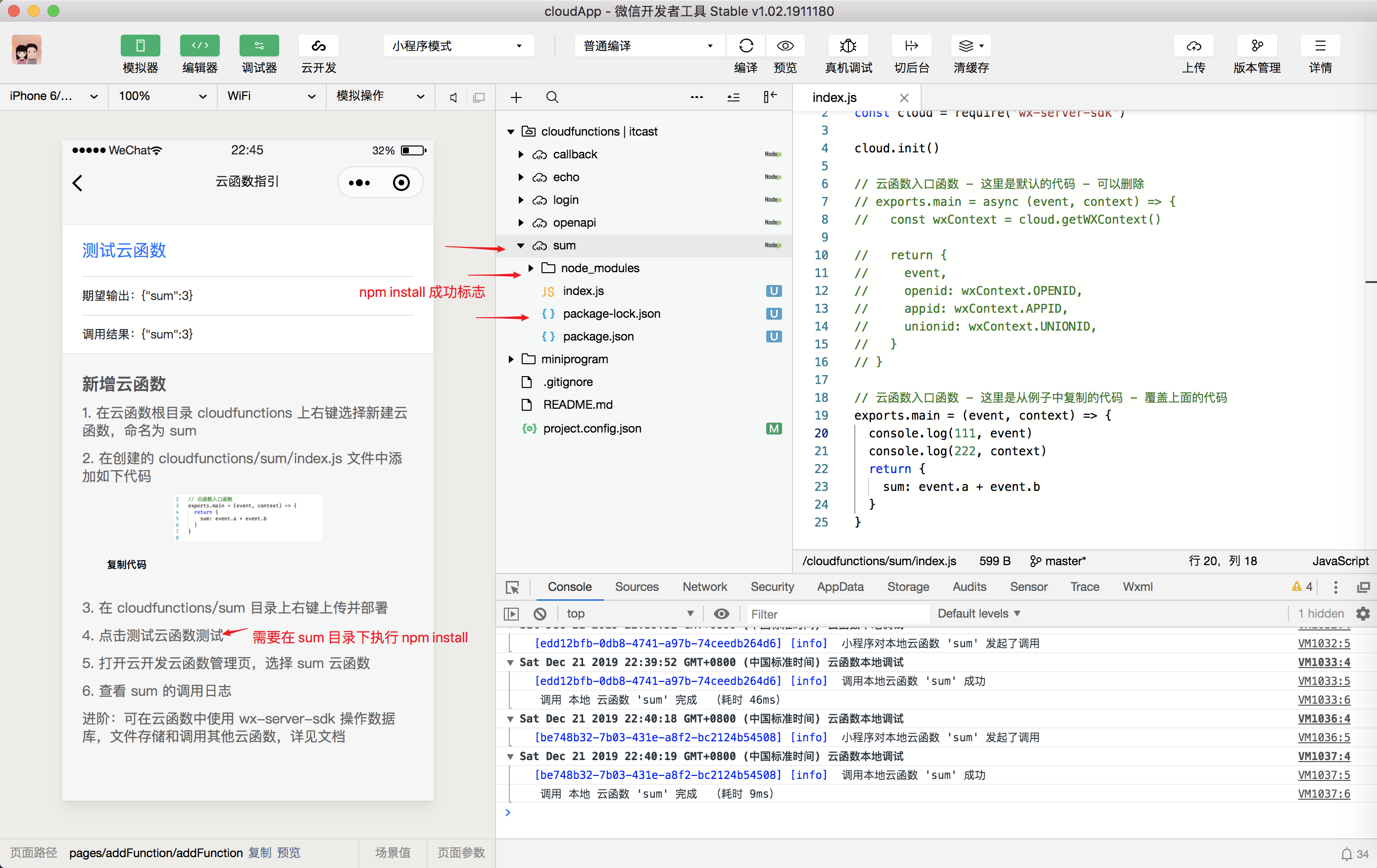Collapse the cloudfunctions | itcast folder
The height and width of the screenshot is (868, 1377).
coord(511,132)
